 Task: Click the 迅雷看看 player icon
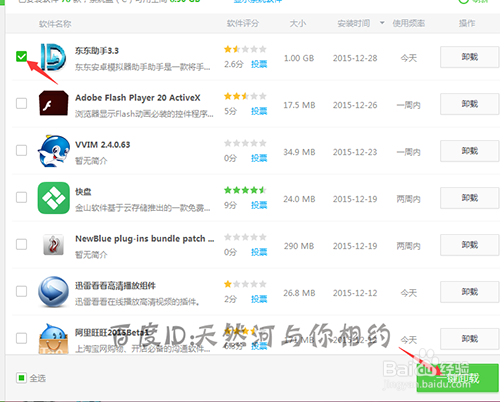click(53, 292)
